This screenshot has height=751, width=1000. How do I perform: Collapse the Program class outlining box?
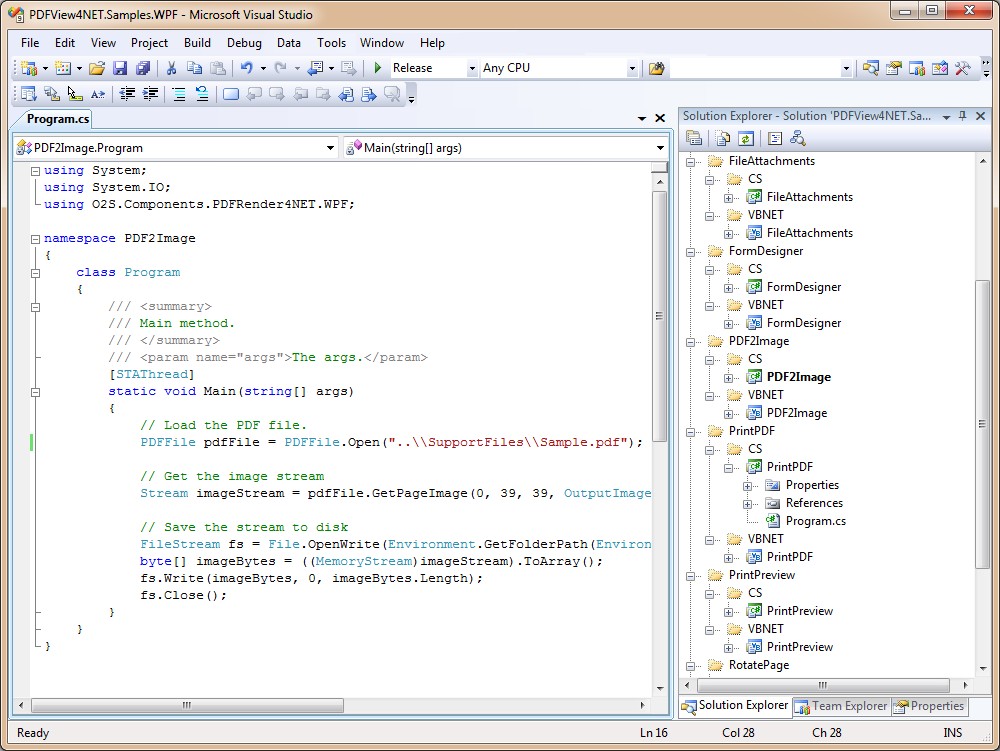click(x=35, y=272)
